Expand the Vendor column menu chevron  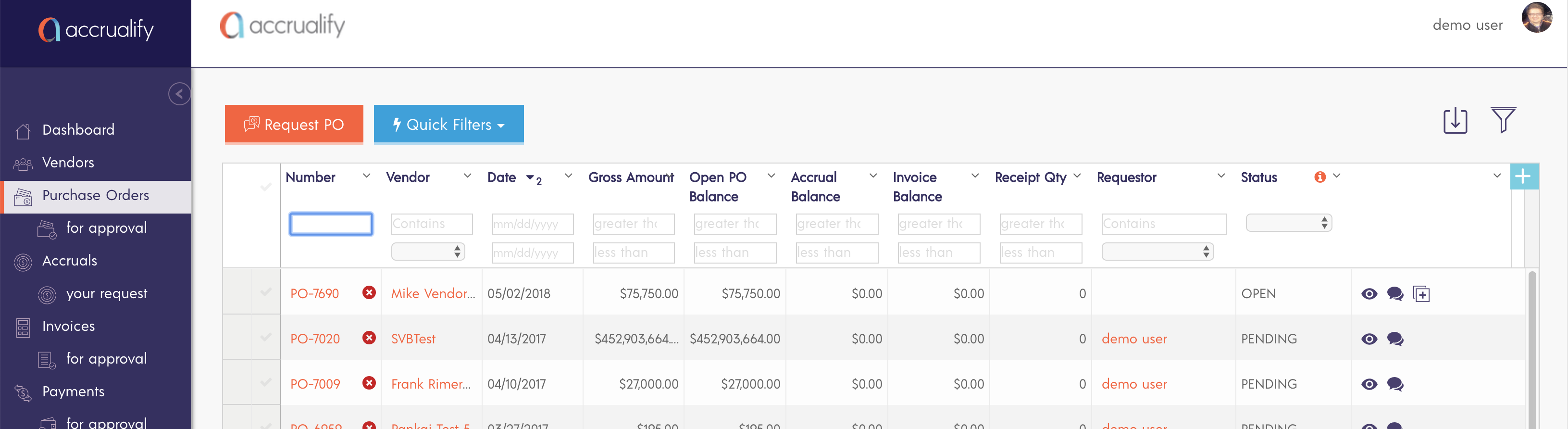468,176
